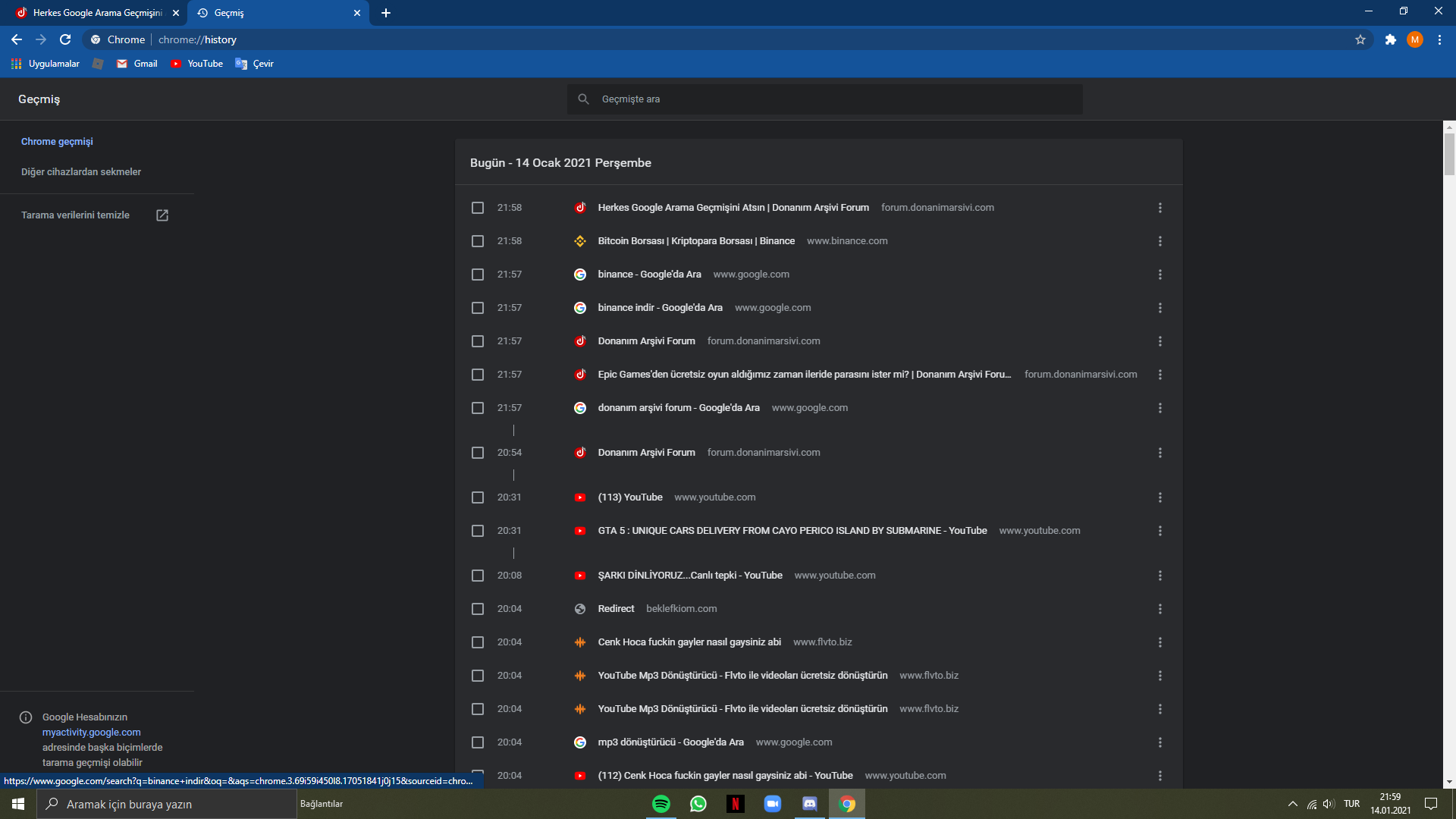Open the myactivity.google.com link
Screen dimensions: 1456x819
click(92, 733)
